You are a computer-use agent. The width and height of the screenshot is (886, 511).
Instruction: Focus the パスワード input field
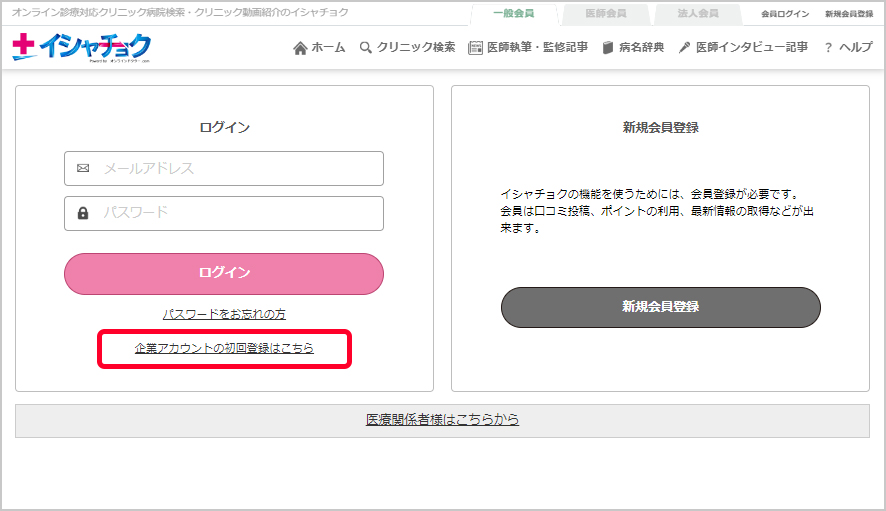point(238,213)
